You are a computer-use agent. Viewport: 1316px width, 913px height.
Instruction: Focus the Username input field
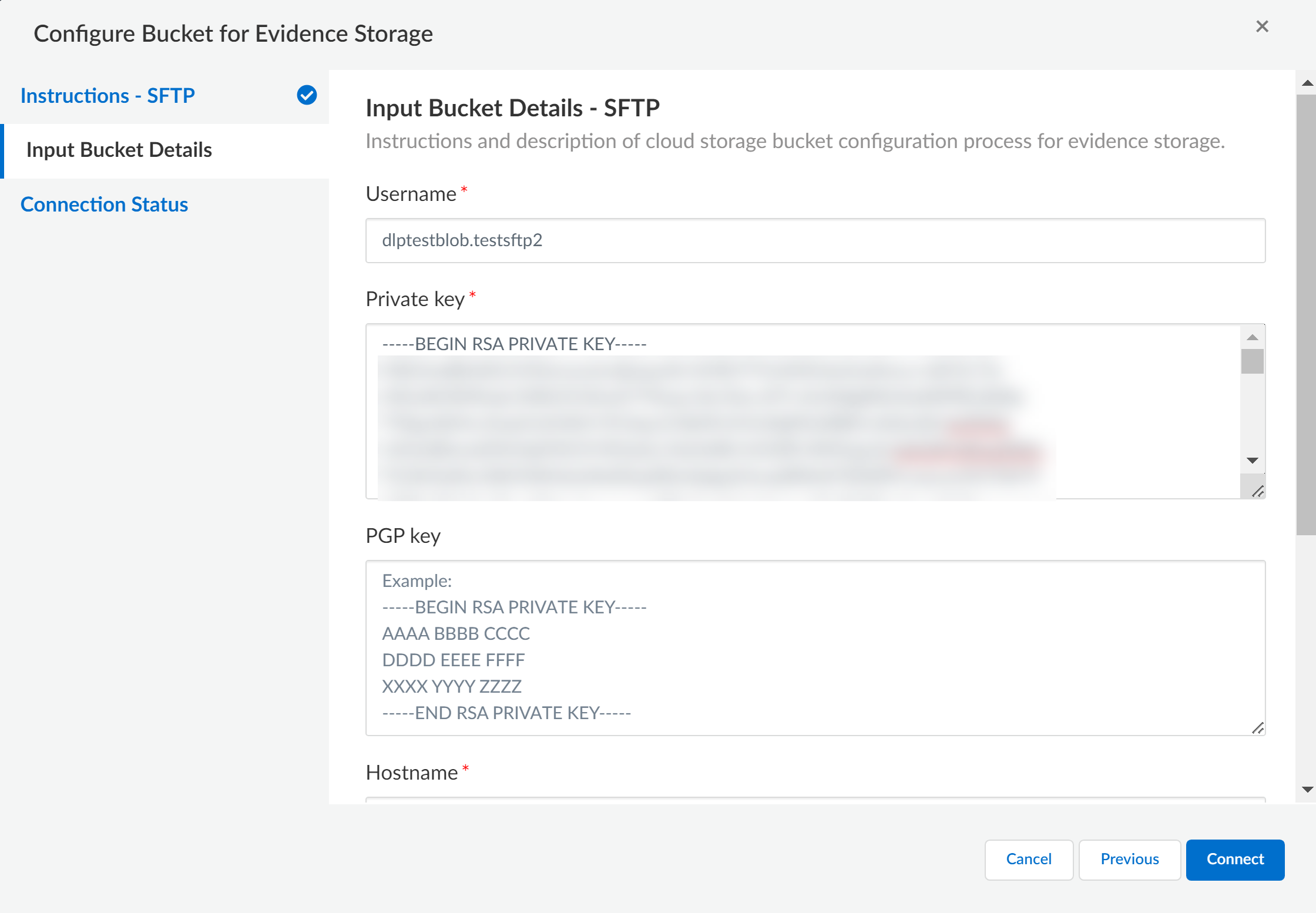pos(815,240)
